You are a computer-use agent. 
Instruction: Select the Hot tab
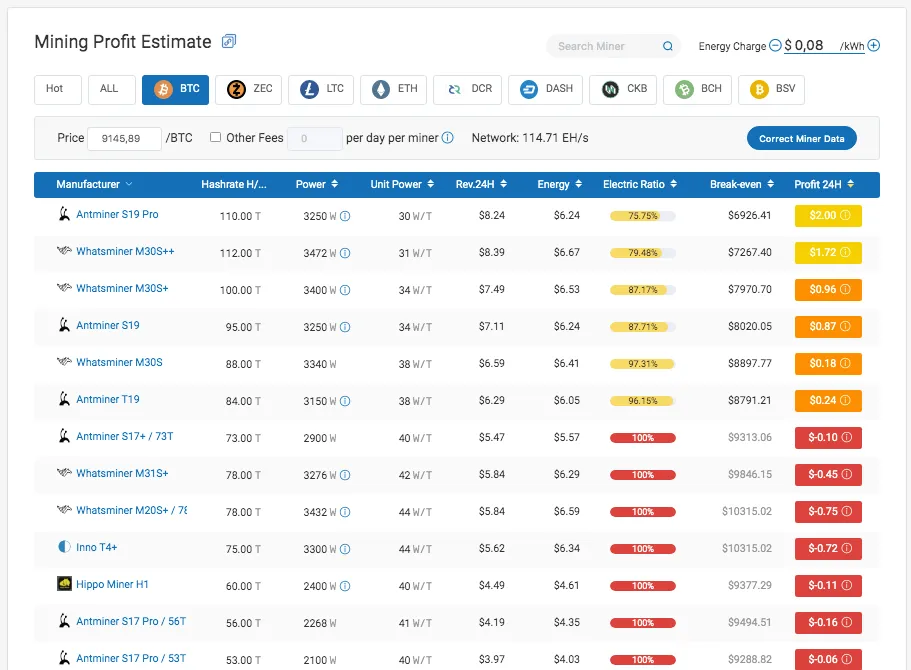58,89
